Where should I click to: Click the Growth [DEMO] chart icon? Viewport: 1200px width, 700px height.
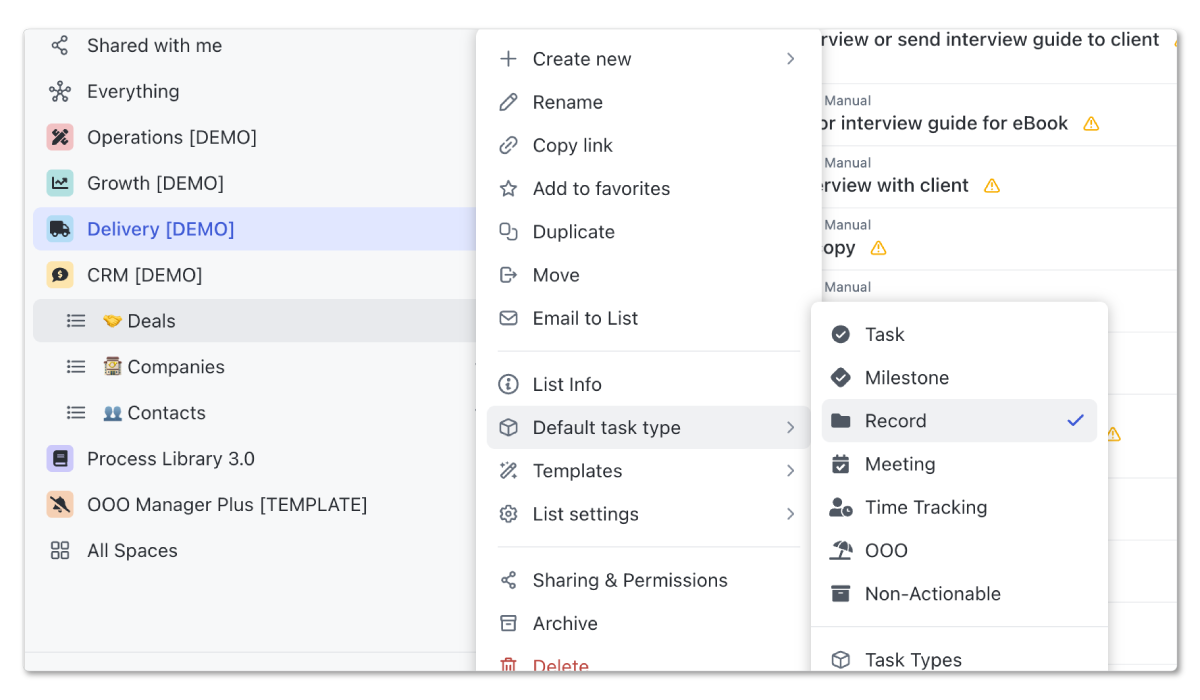[x=60, y=183]
